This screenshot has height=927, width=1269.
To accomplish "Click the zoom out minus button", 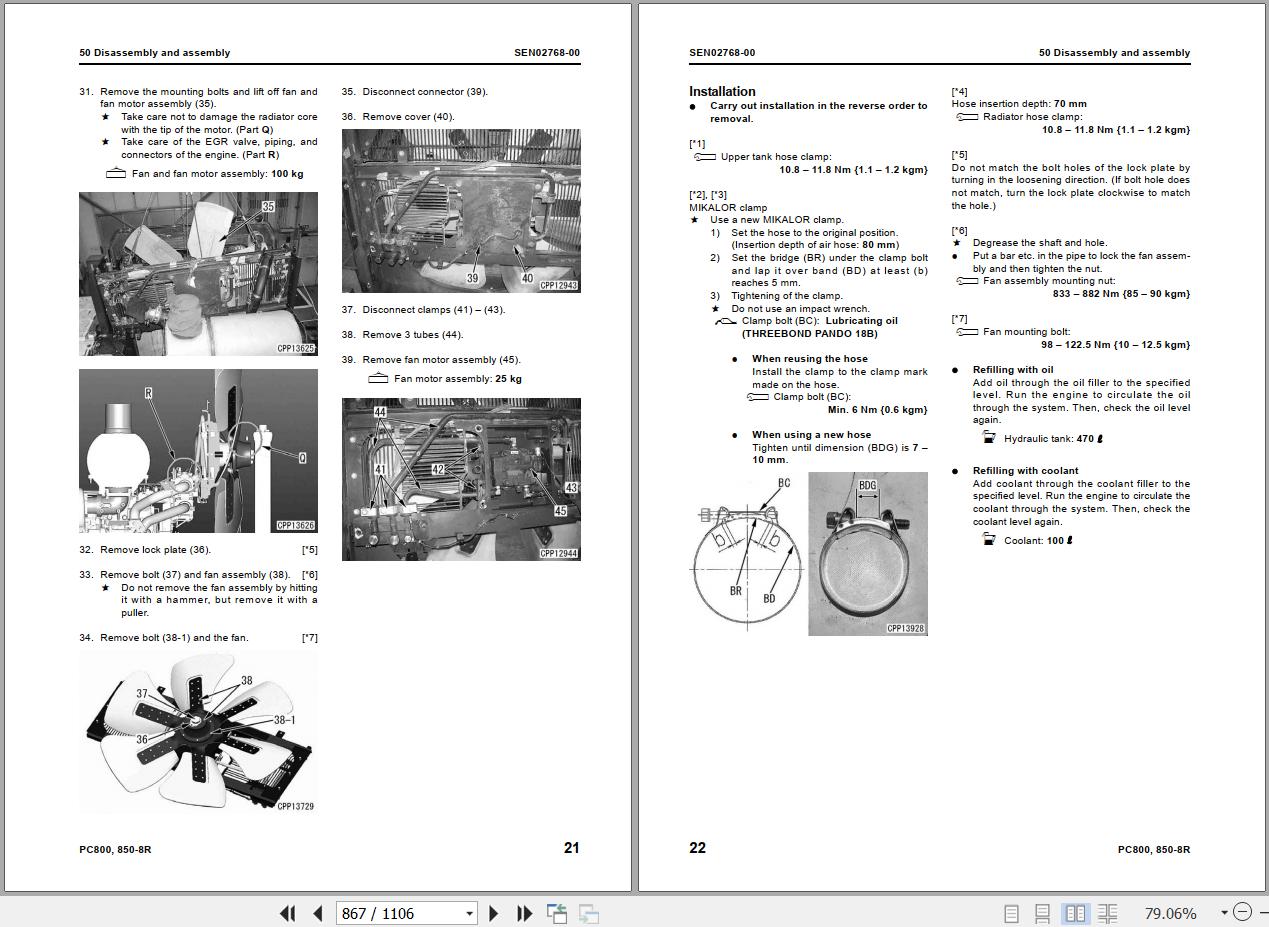I will coord(1242,912).
